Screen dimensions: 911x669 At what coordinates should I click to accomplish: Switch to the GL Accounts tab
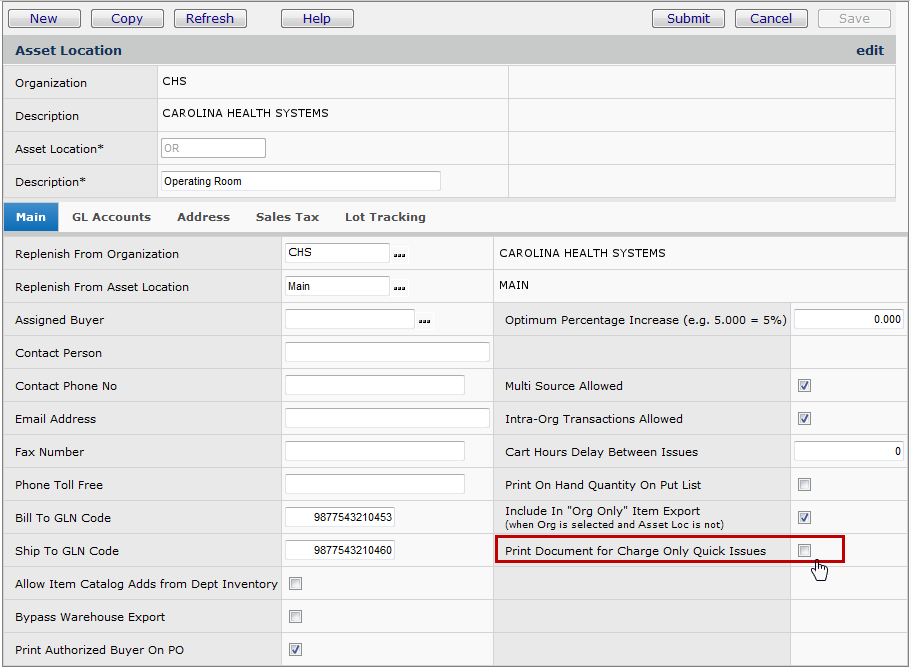111,217
